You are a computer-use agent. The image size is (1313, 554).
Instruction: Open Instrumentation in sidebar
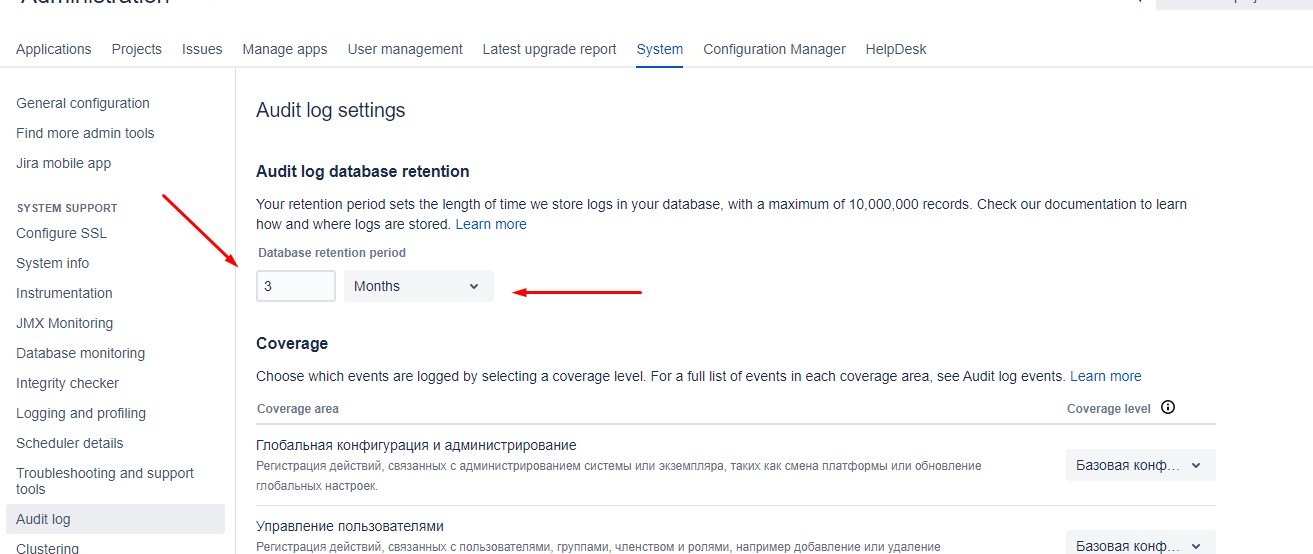[x=64, y=293]
